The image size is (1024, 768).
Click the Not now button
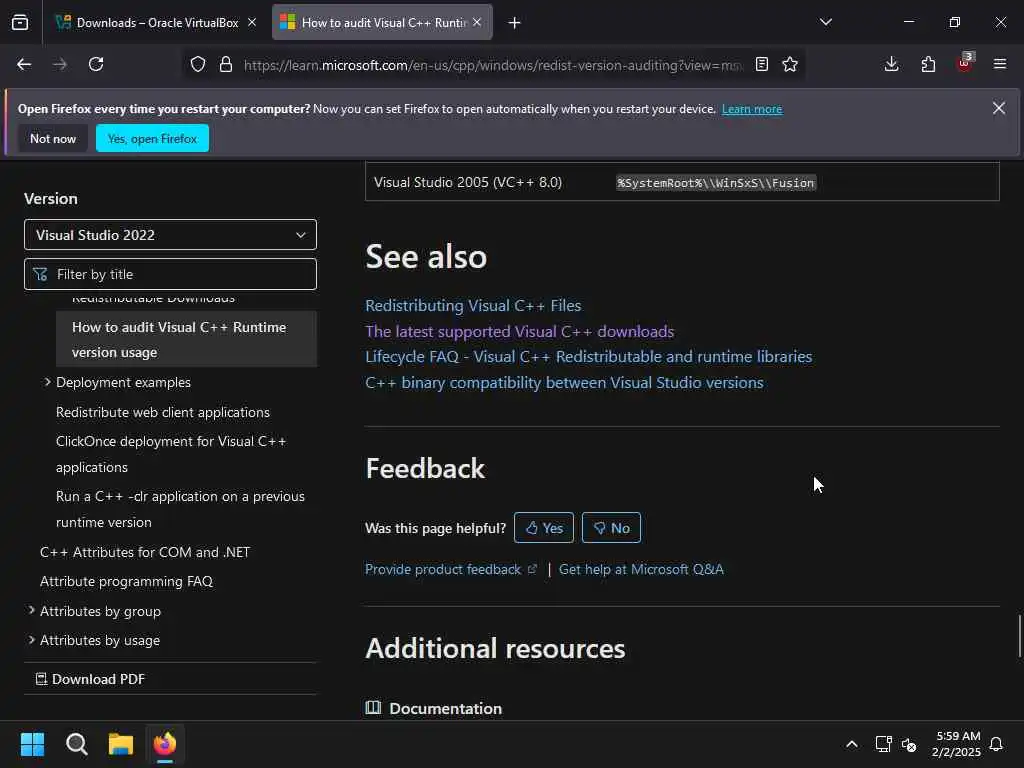coord(53,138)
